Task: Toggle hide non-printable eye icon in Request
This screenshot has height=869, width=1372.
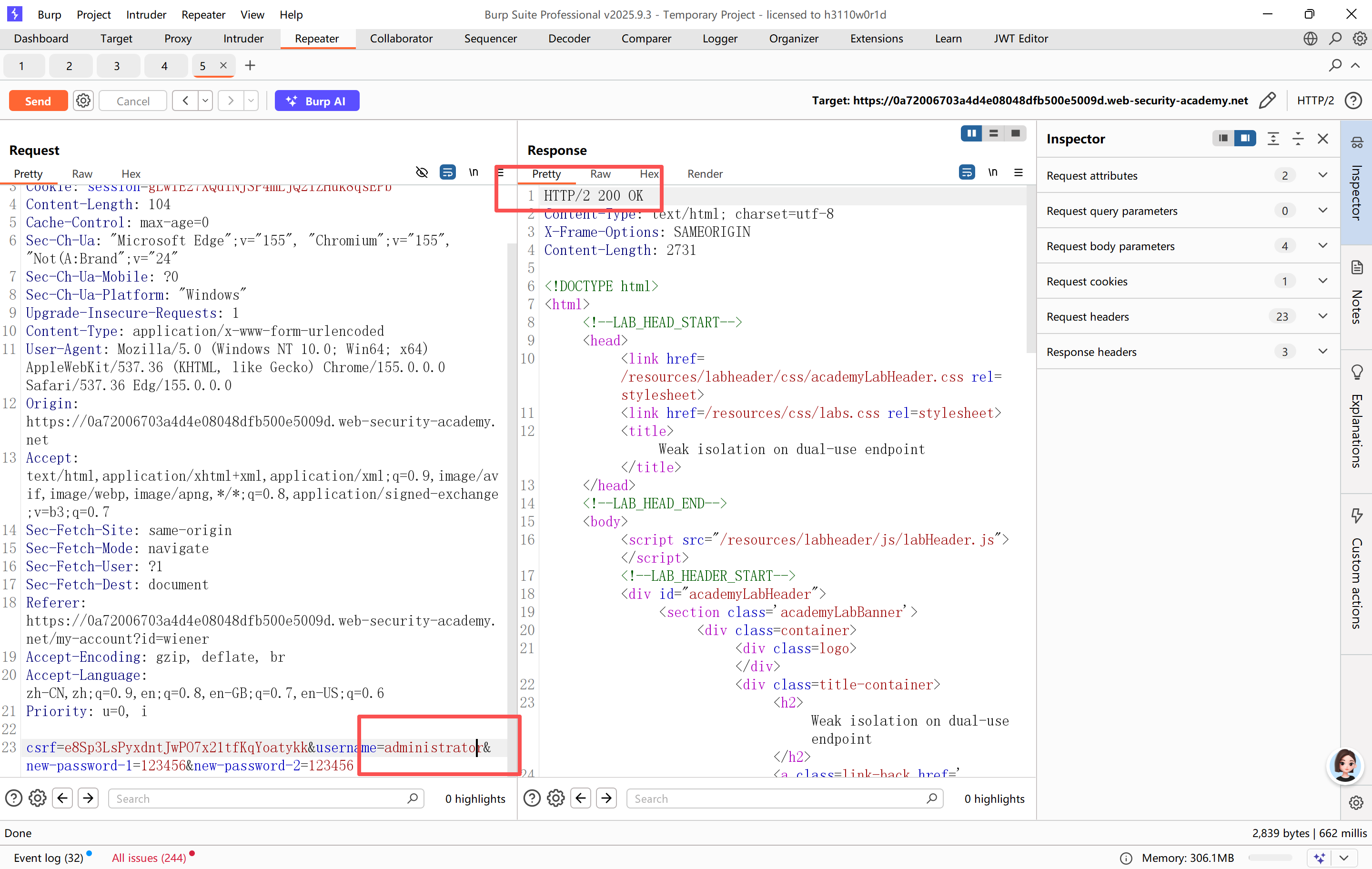Action: tap(422, 172)
